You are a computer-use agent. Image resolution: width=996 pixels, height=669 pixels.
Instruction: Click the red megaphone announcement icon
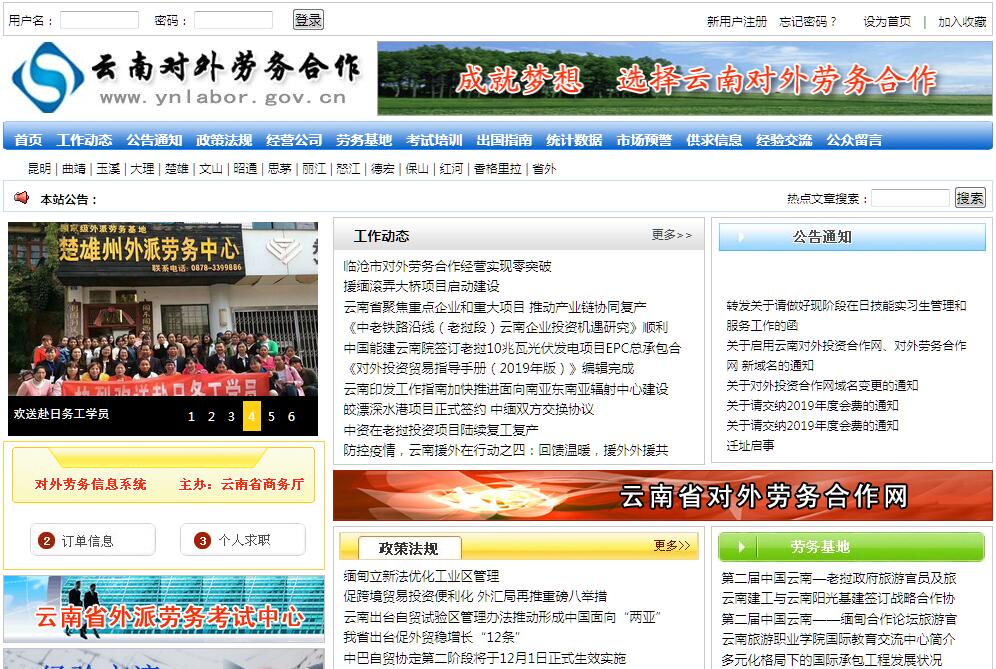click(x=22, y=198)
